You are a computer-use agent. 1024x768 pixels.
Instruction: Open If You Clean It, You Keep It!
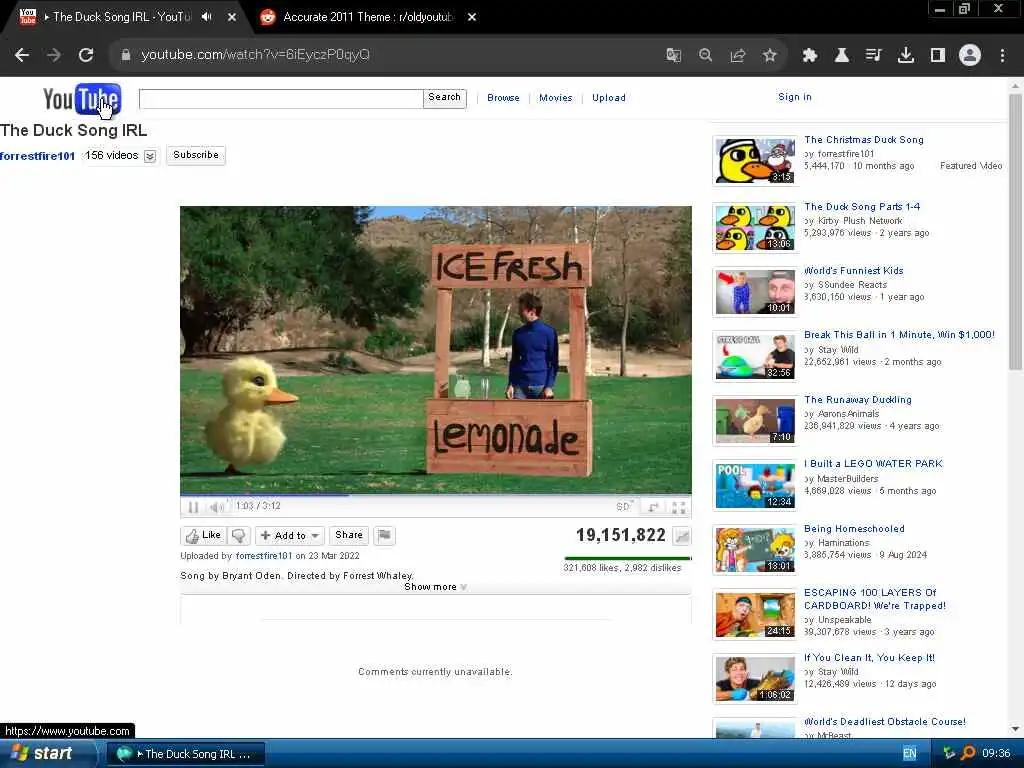click(869, 658)
